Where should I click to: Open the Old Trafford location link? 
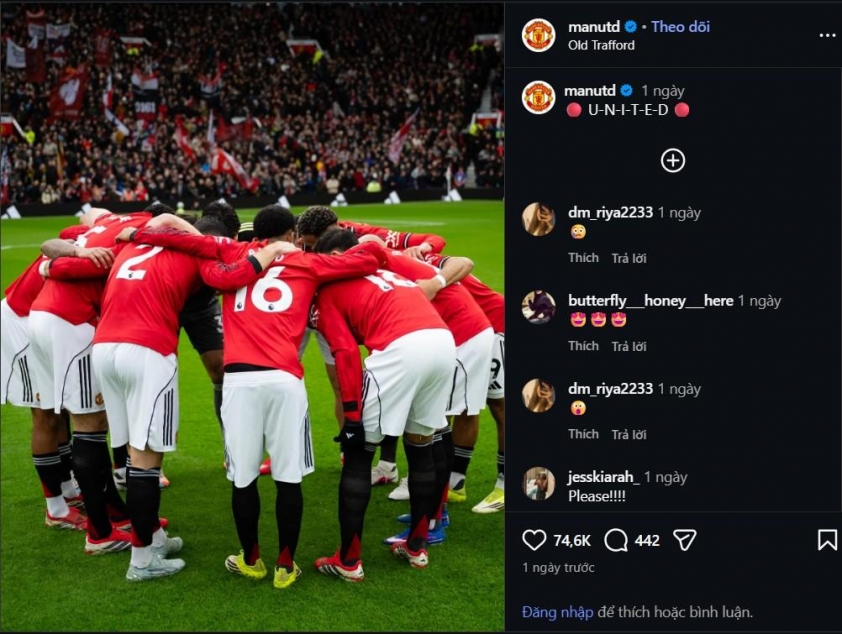pos(601,45)
